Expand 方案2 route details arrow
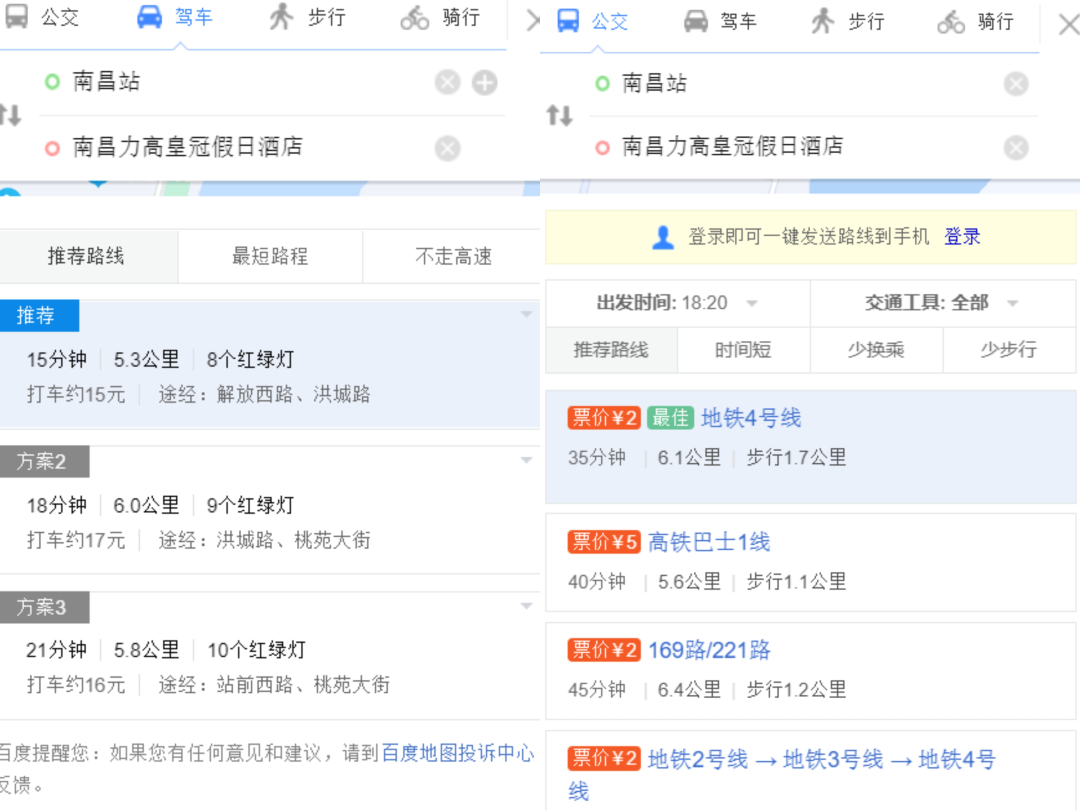 click(527, 459)
